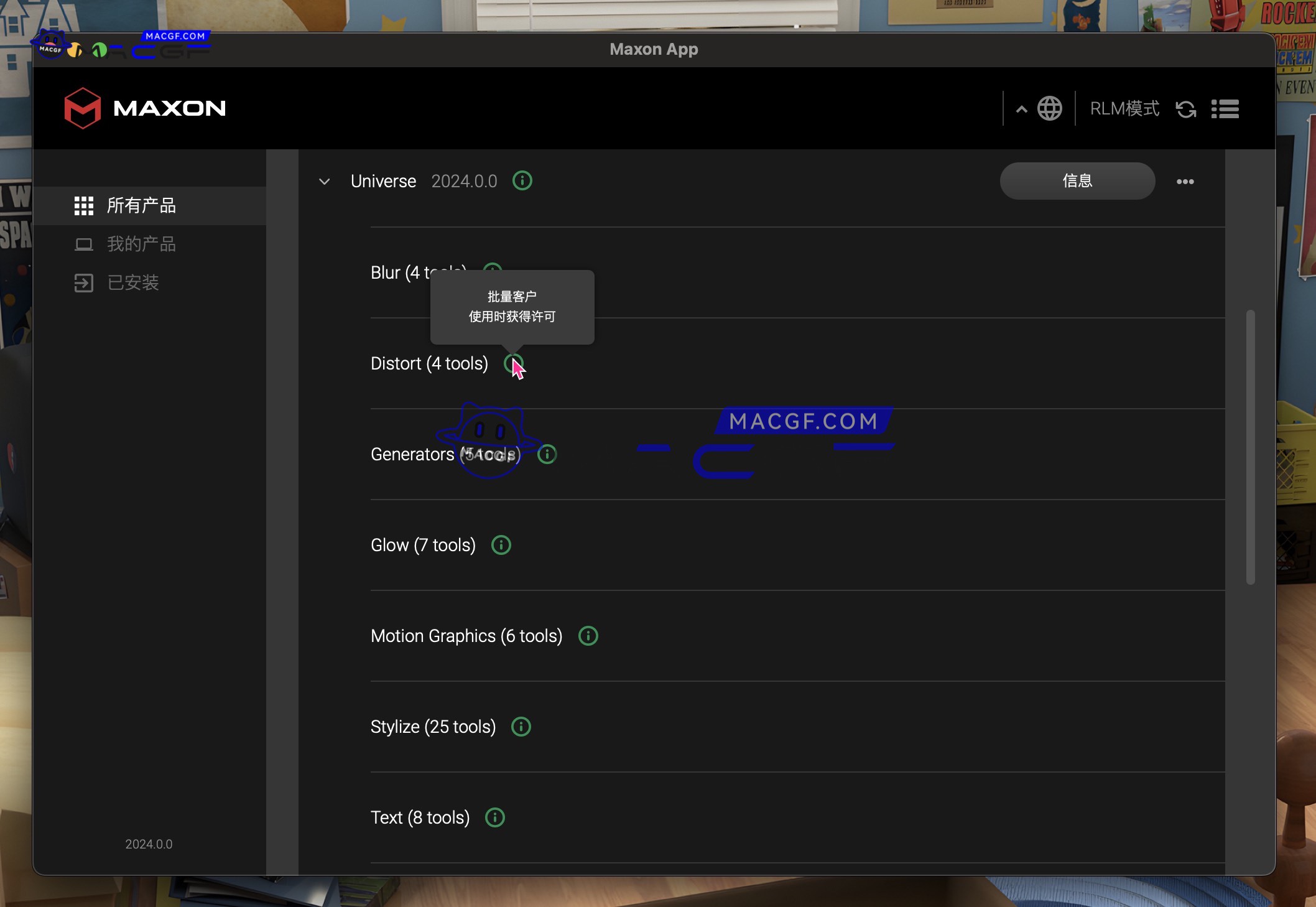Image resolution: width=1316 pixels, height=907 pixels.
Task: Click the Text tools info icon
Action: tap(494, 817)
